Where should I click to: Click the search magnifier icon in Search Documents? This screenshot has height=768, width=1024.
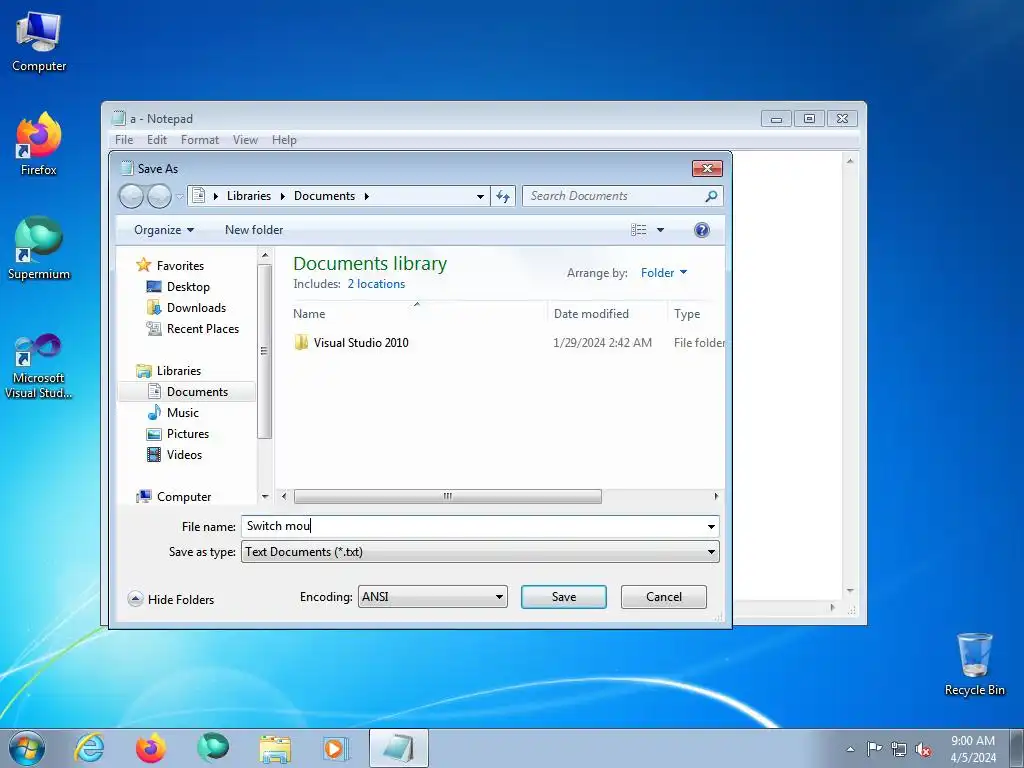coord(711,196)
